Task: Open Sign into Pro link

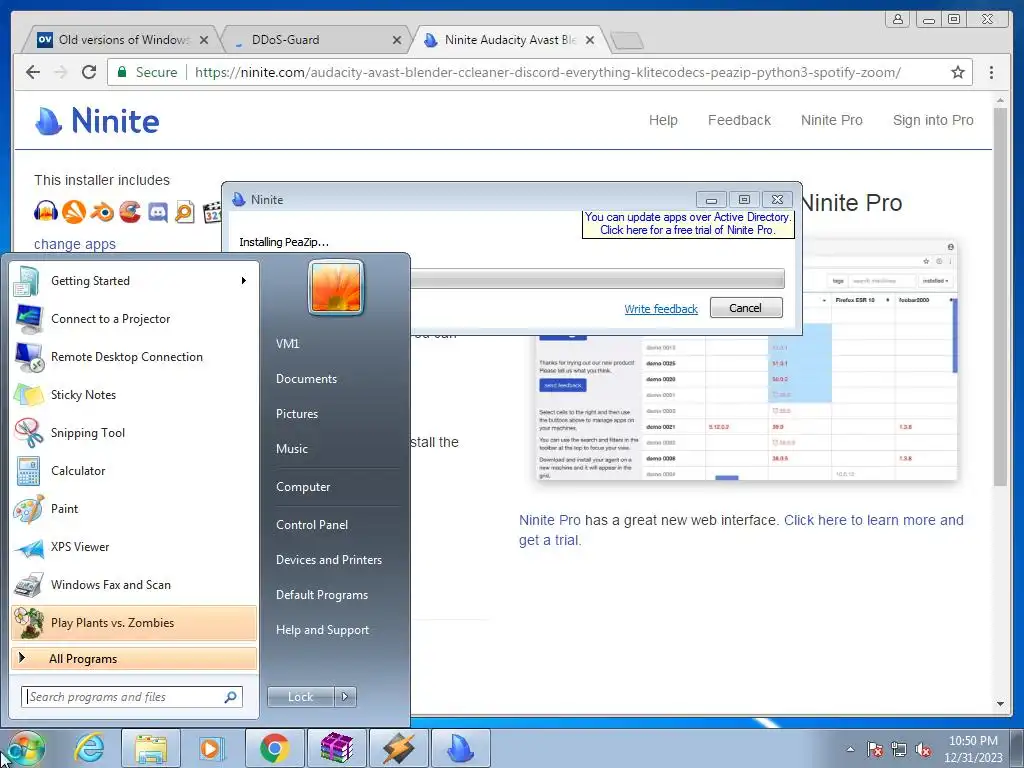Action: [x=933, y=120]
